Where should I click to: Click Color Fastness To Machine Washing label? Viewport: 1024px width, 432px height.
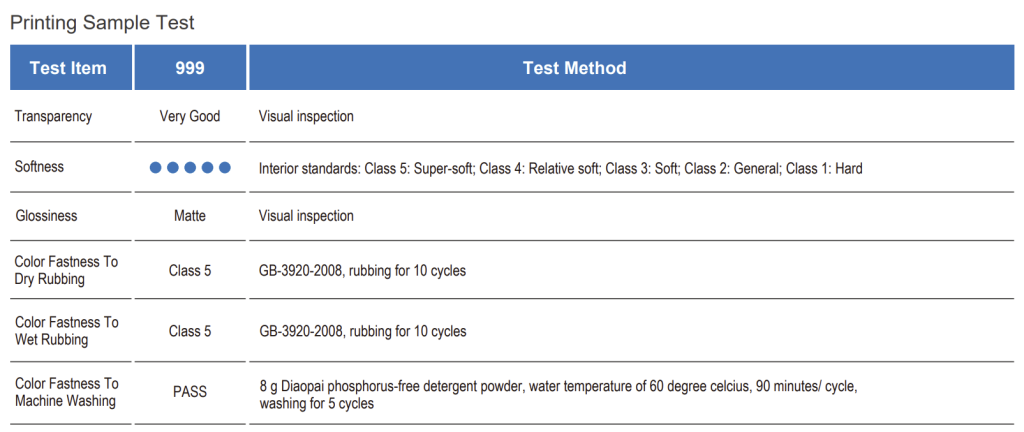[66, 392]
